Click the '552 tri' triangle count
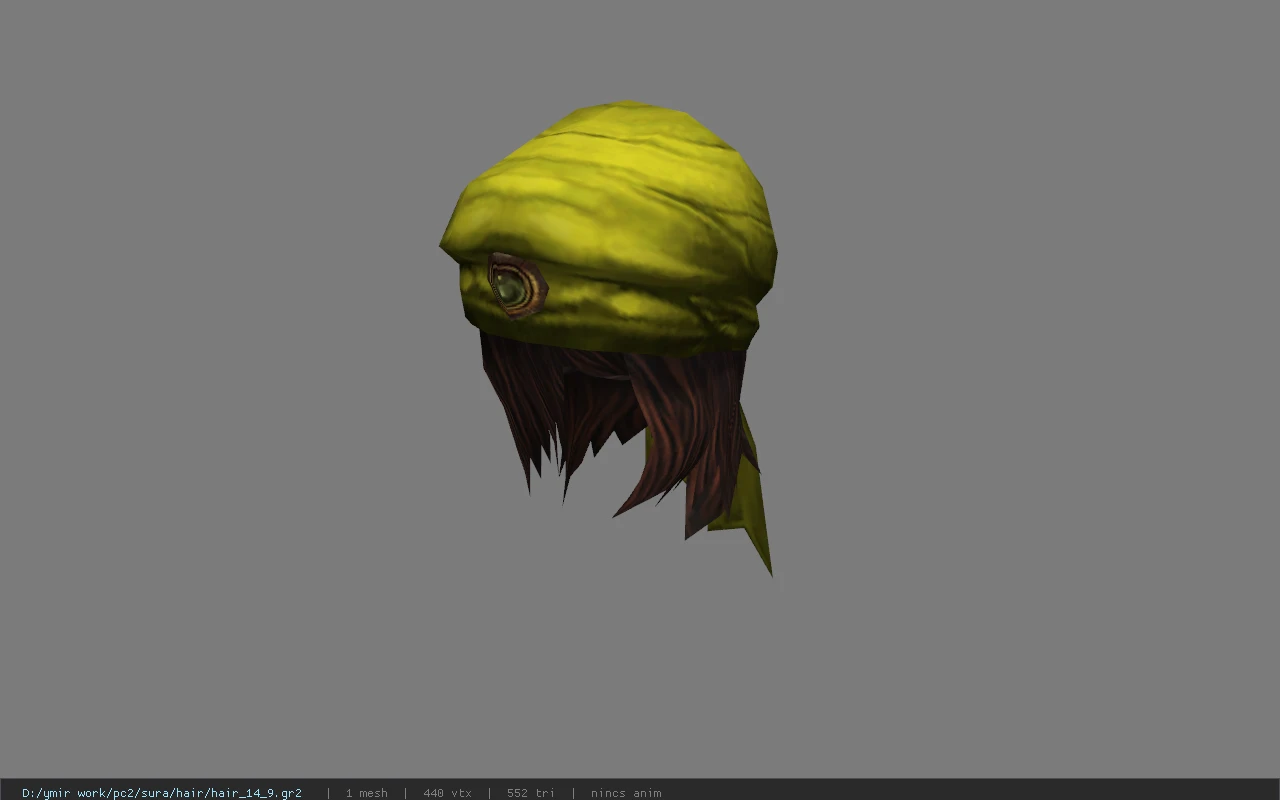 [x=530, y=793]
